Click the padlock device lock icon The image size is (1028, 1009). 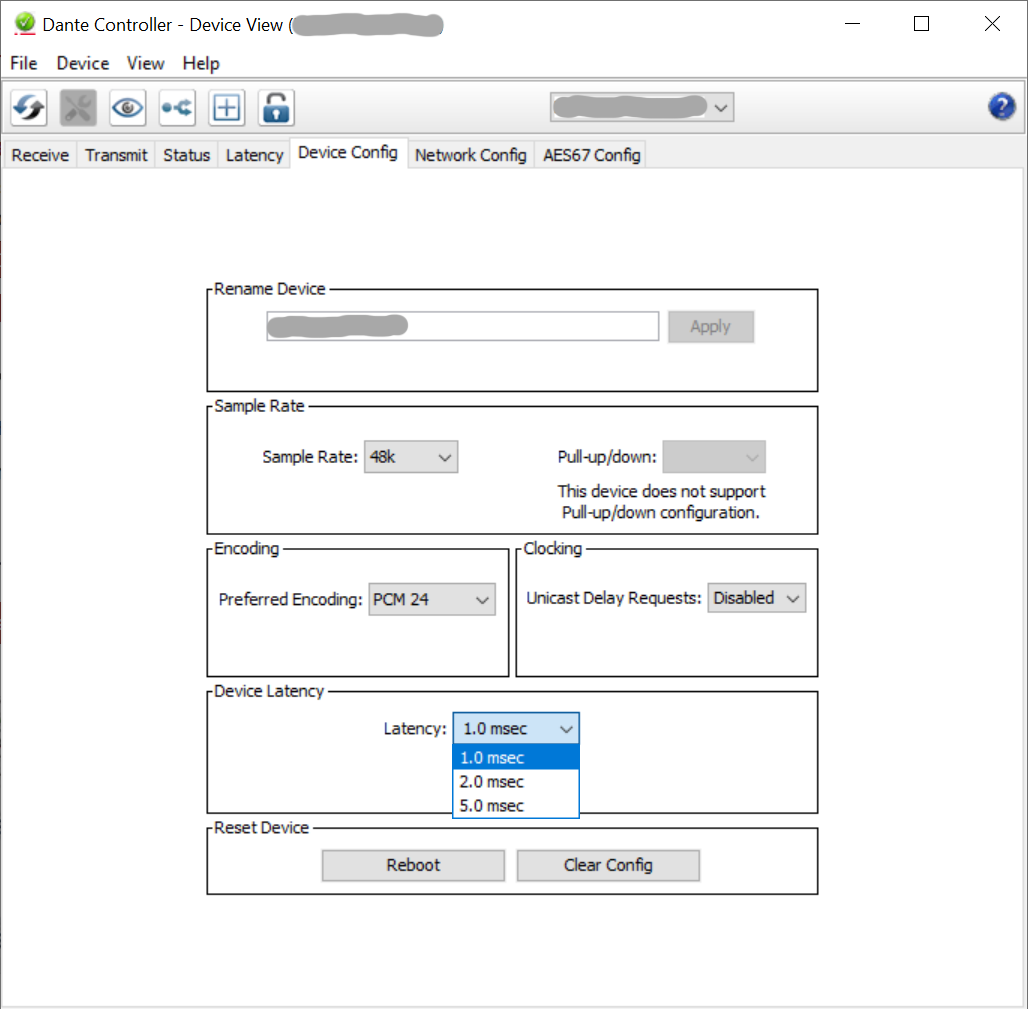pos(276,108)
